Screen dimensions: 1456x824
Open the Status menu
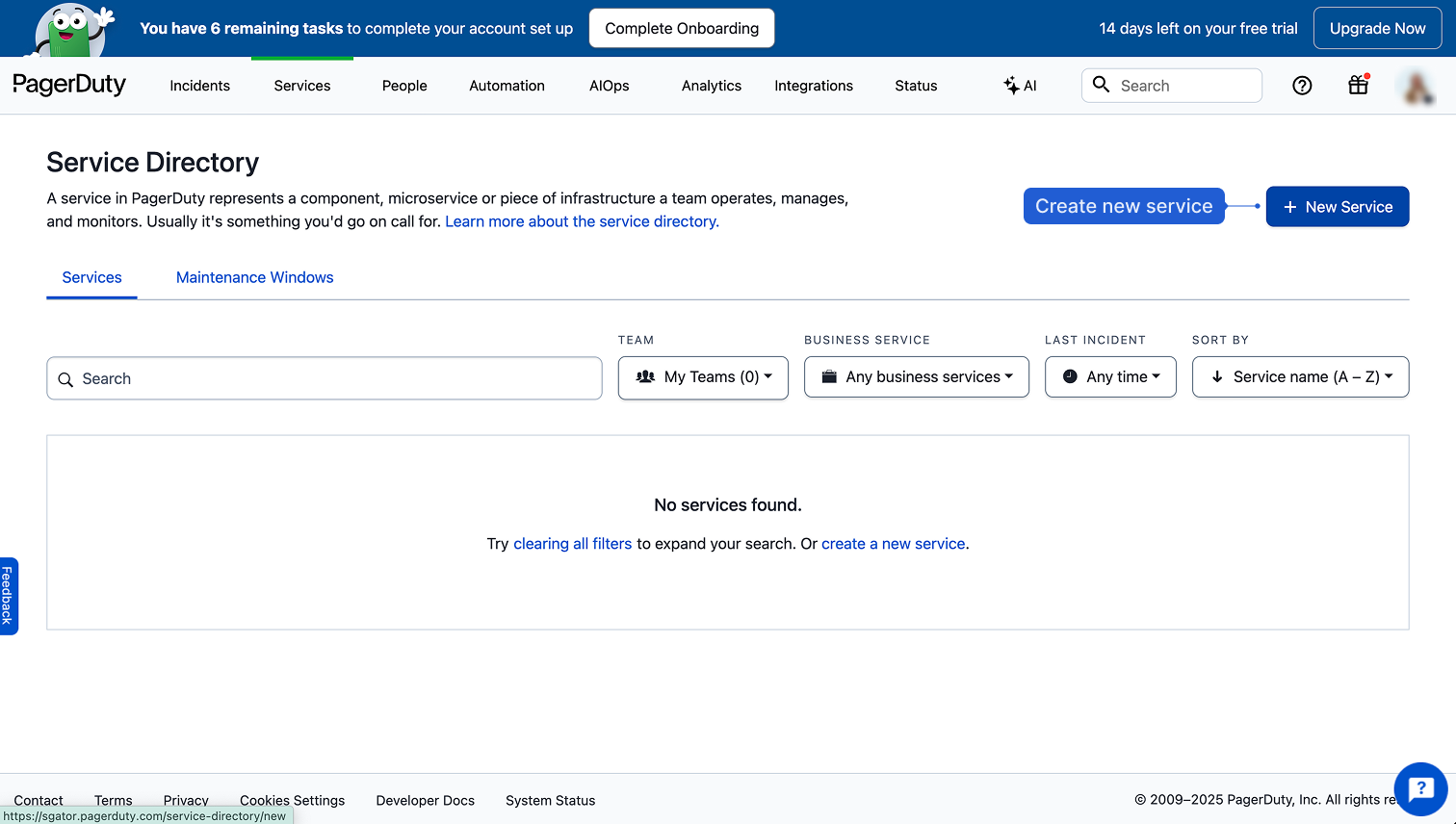click(916, 86)
